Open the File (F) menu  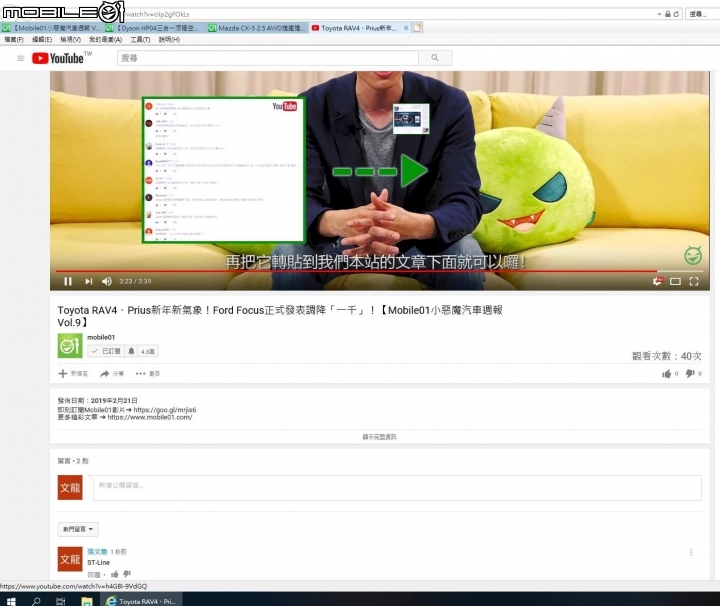point(14,39)
